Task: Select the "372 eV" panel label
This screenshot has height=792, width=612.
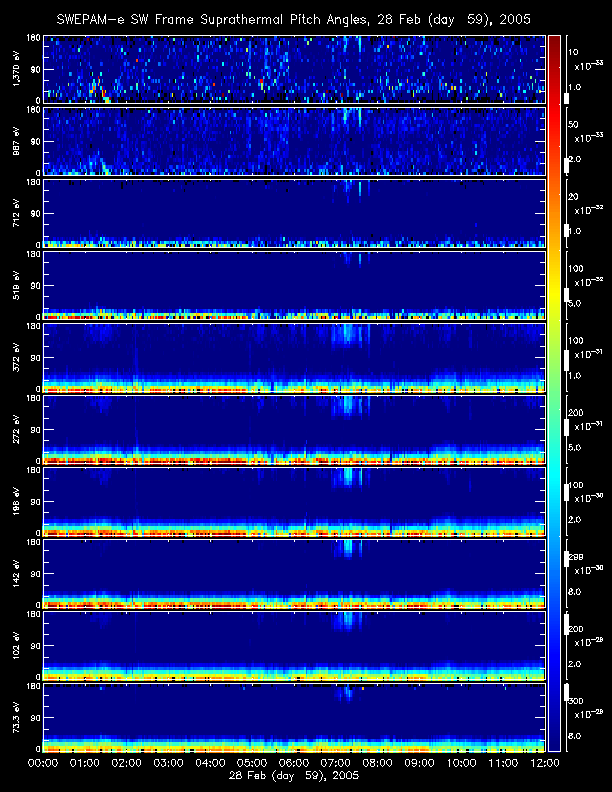Action: pos(17,358)
